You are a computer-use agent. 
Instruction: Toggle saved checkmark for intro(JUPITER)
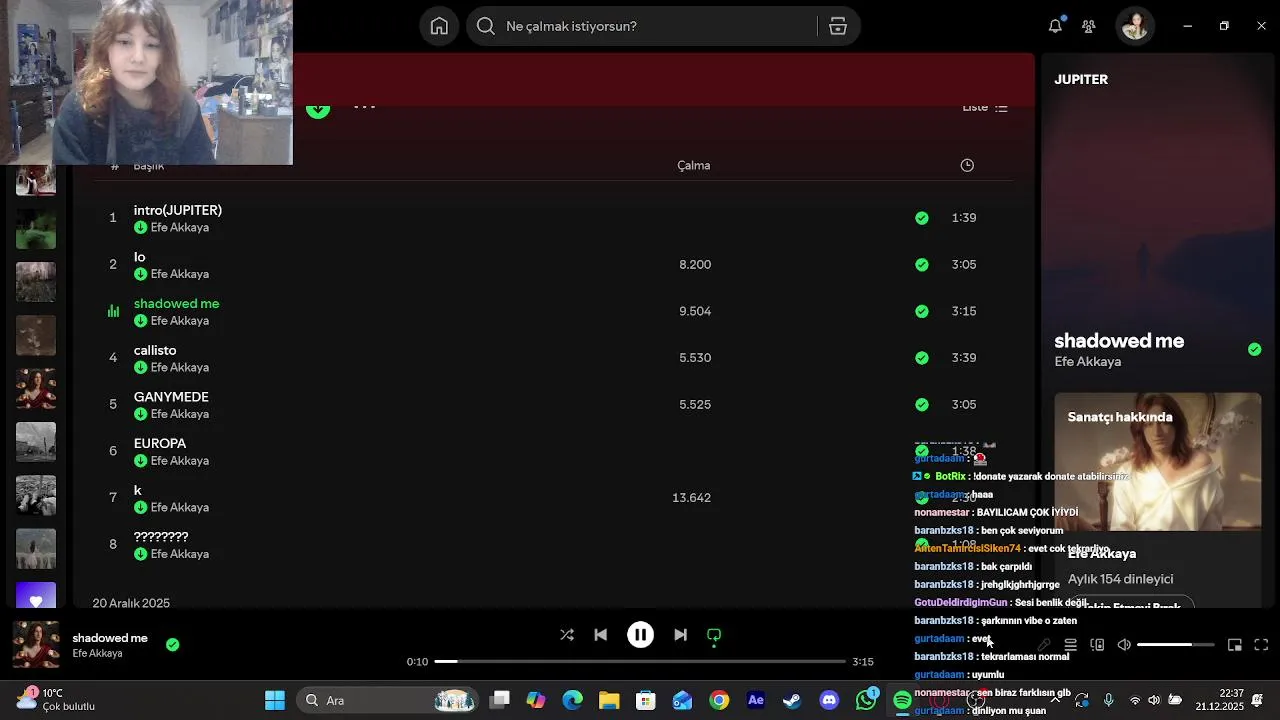pyautogui.click(x=921, y=217)
